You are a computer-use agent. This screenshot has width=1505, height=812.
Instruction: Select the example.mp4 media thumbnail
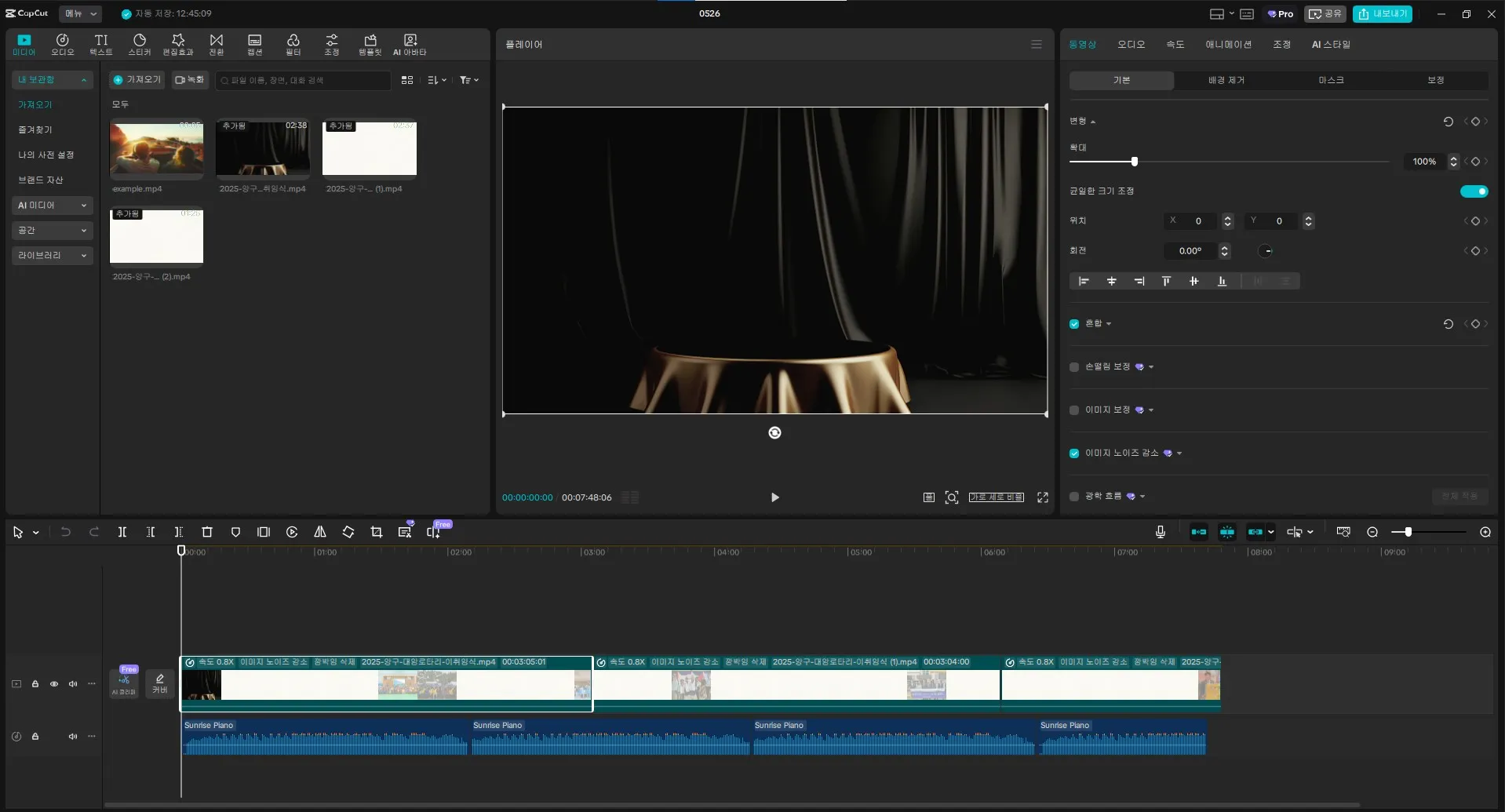pos(156,149)
